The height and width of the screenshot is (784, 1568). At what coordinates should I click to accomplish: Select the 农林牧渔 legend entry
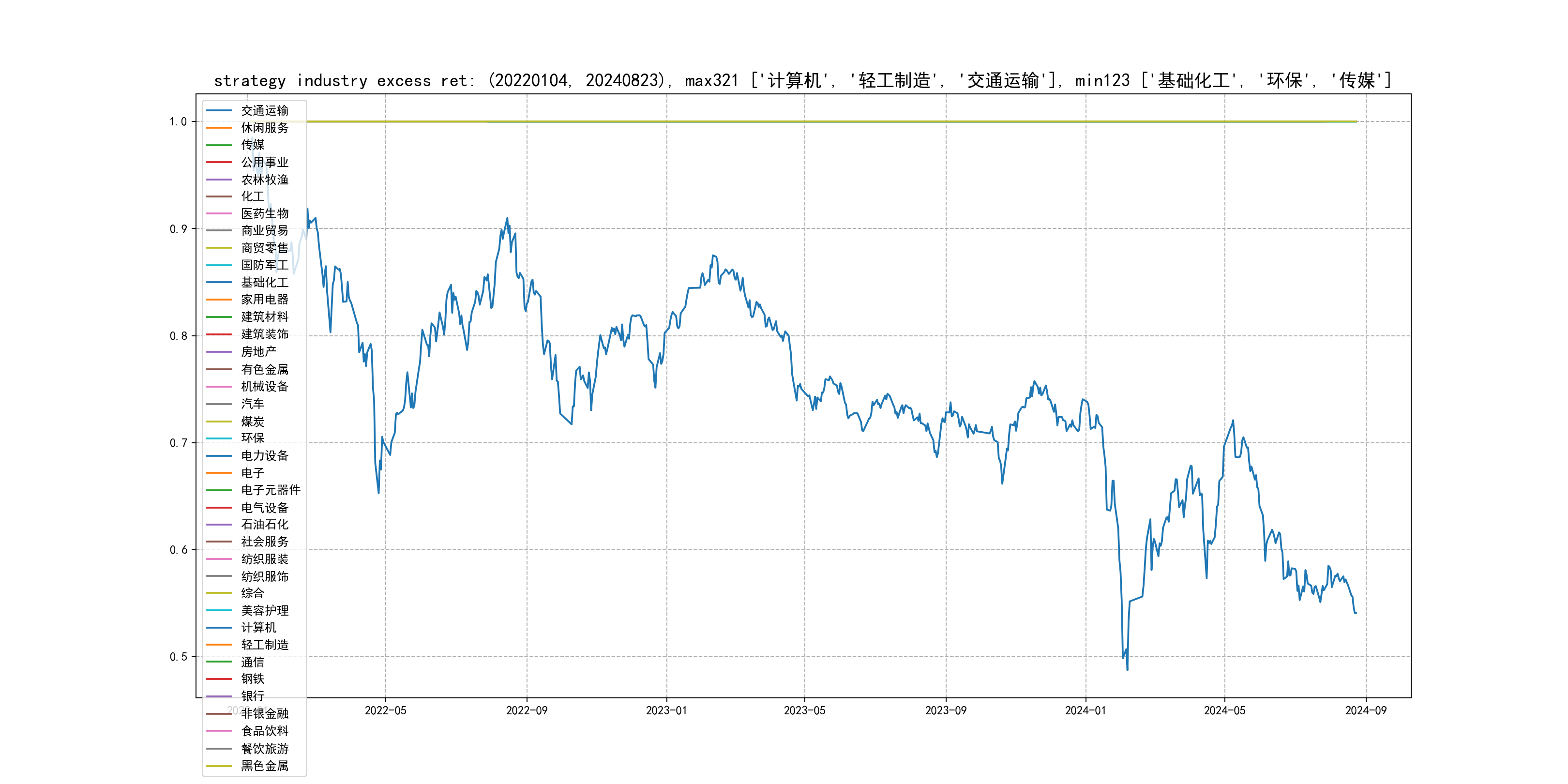pos(264,180)
